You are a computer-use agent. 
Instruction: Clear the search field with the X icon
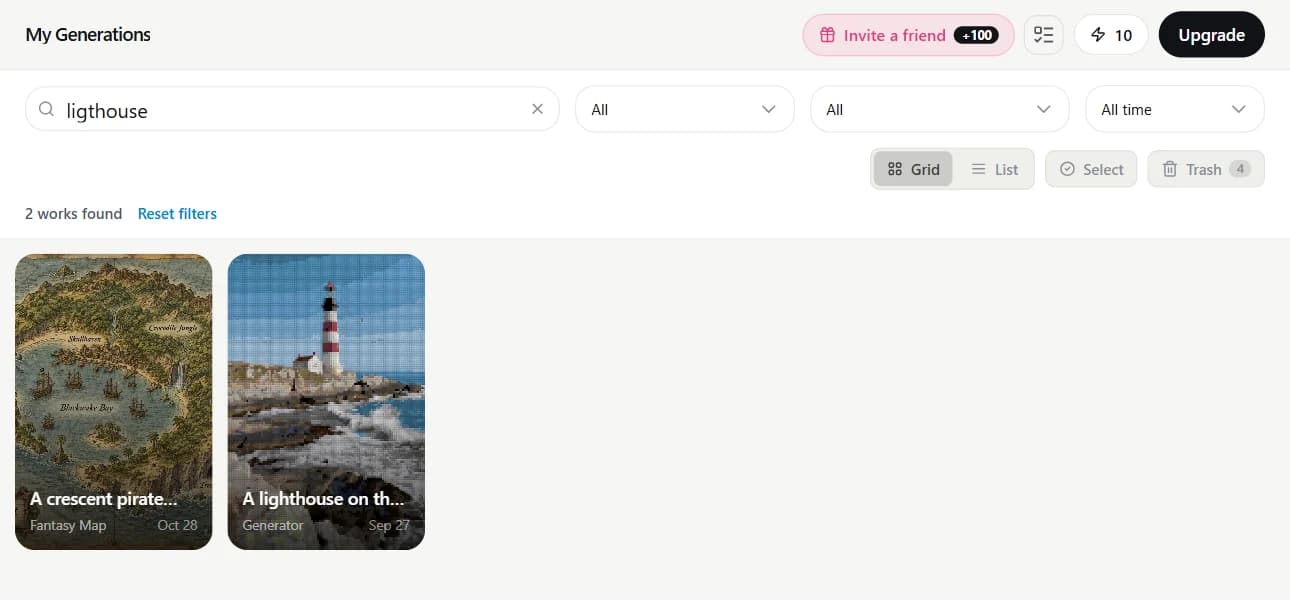point(537,109)
